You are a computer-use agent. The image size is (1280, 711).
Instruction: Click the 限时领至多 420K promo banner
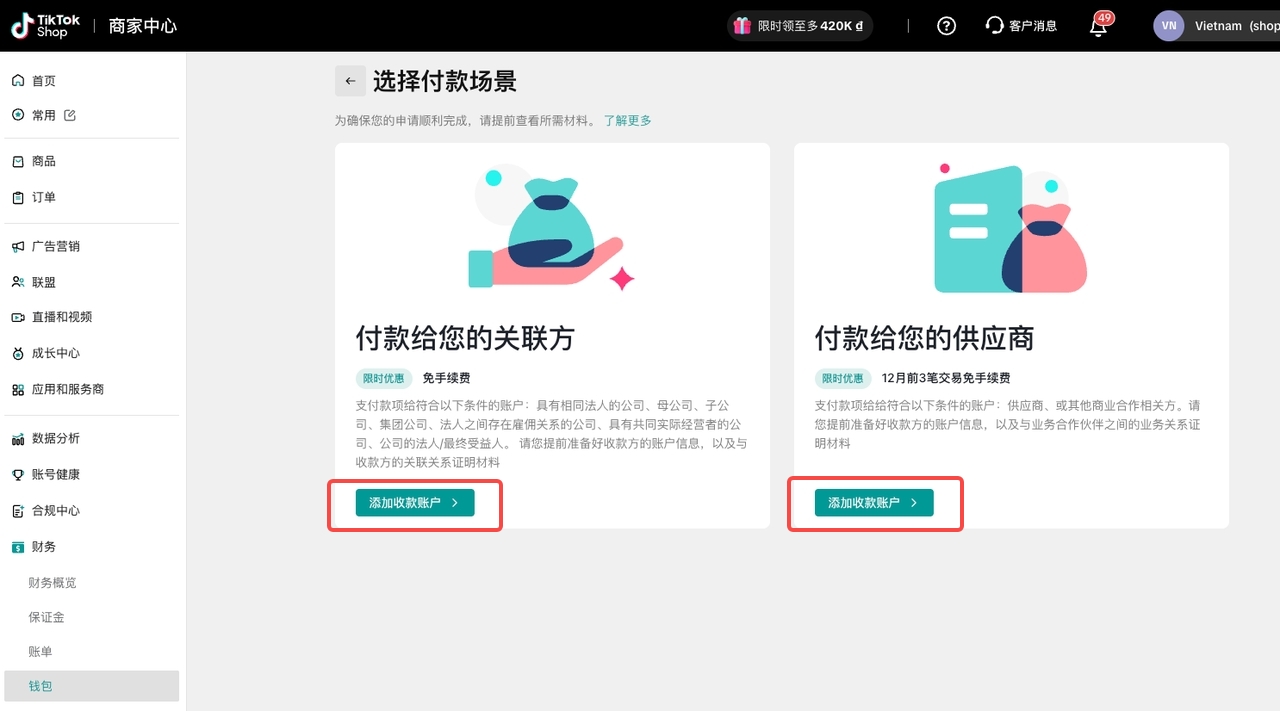(800, 26)
